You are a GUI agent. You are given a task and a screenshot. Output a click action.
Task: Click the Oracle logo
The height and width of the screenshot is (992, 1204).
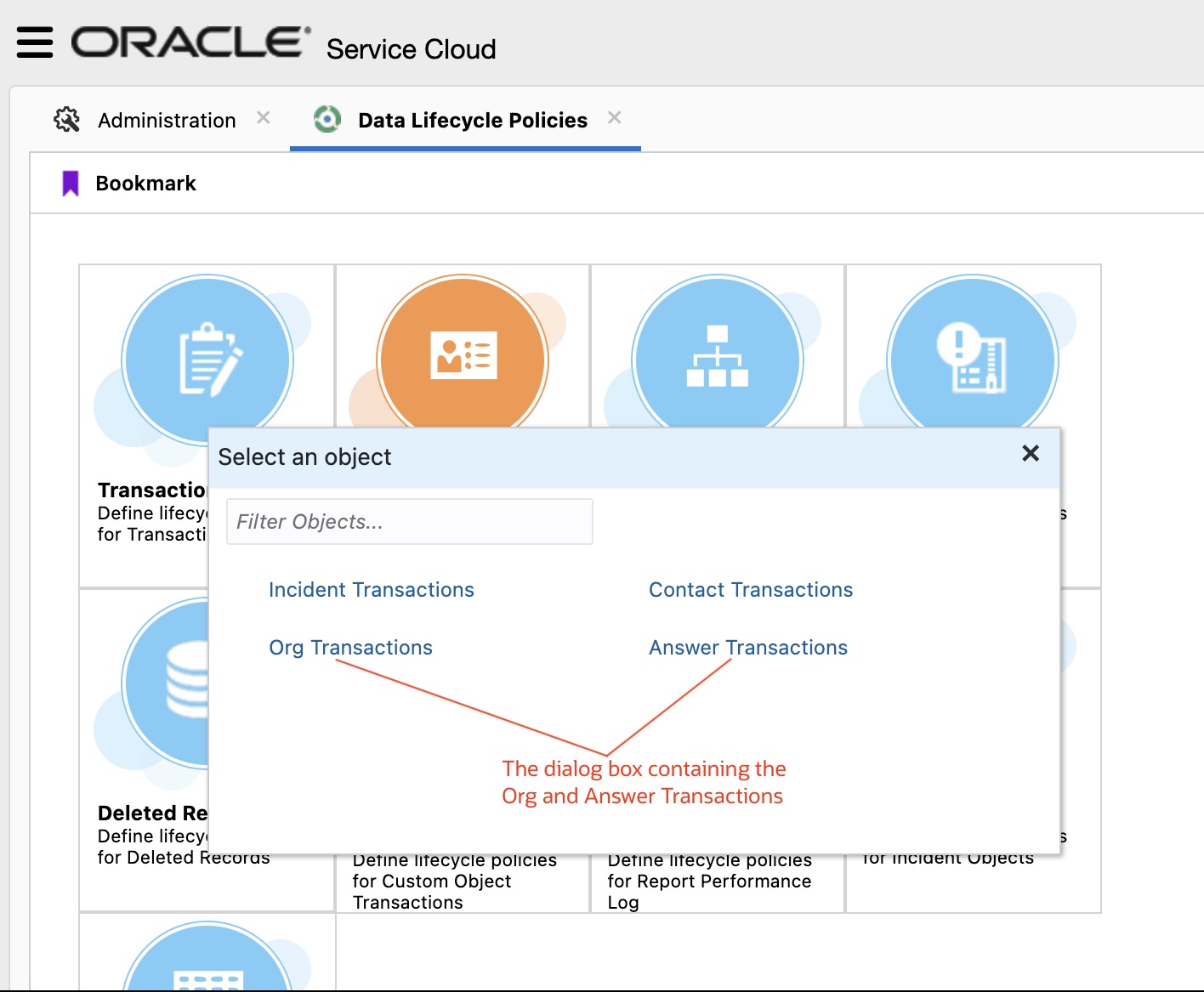click(x=190, y=43)
